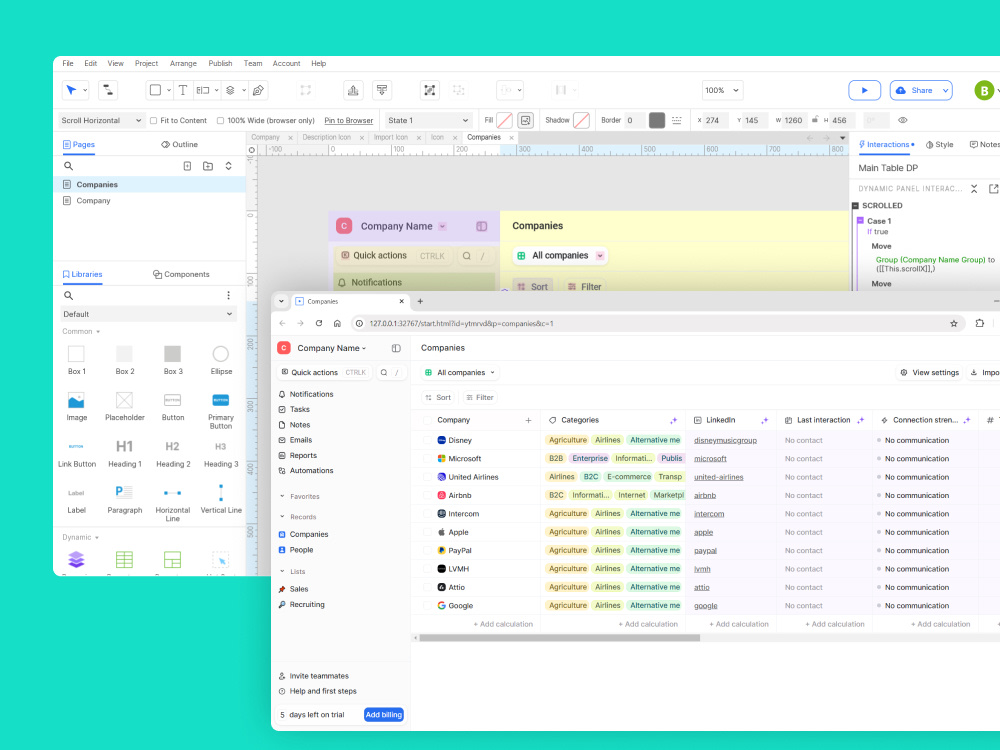Click the Add billing button
This screenshot has width=1000, height=750.
pos(384,715)
